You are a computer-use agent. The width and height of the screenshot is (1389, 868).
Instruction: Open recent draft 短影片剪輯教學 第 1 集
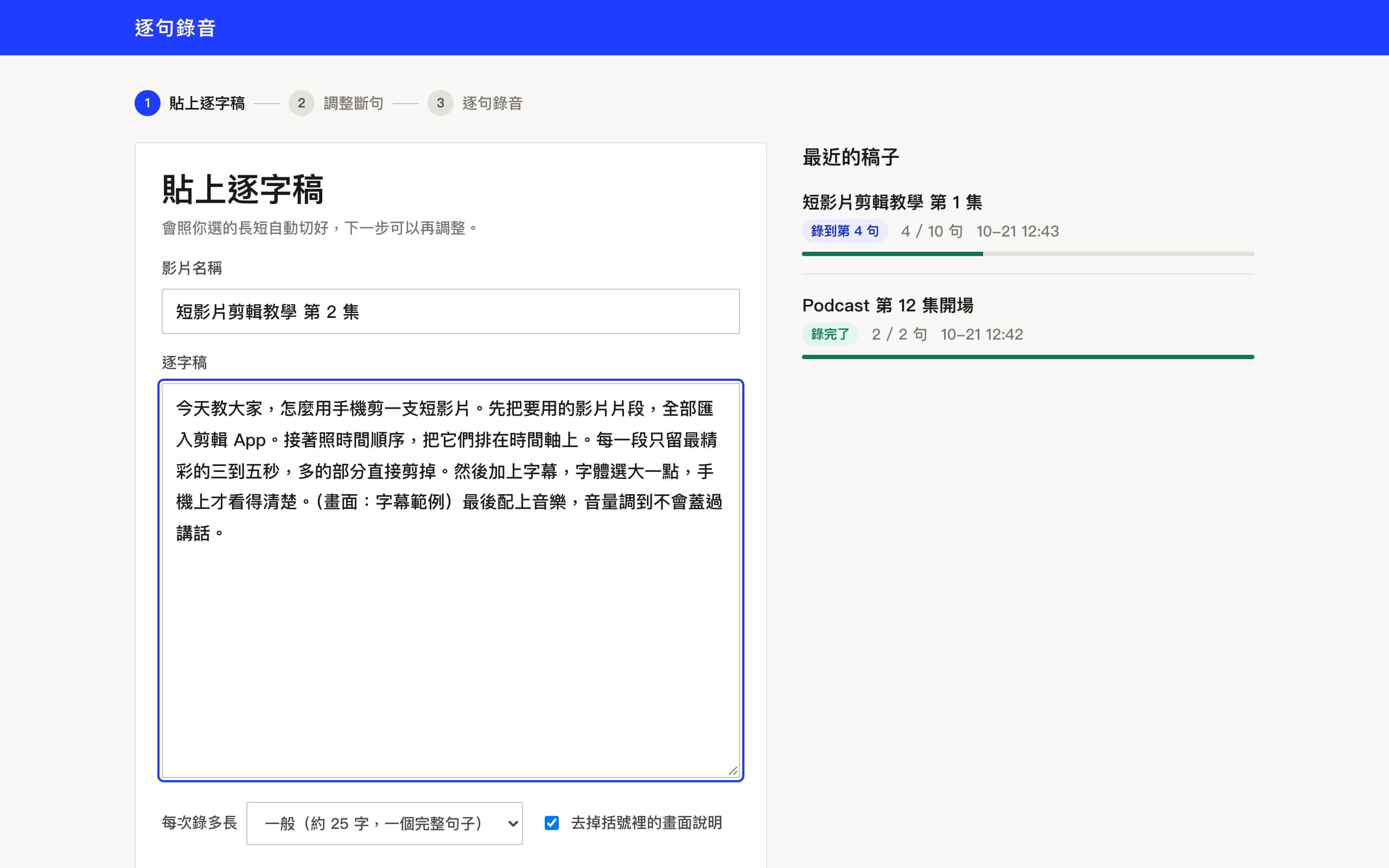point(892,202)
